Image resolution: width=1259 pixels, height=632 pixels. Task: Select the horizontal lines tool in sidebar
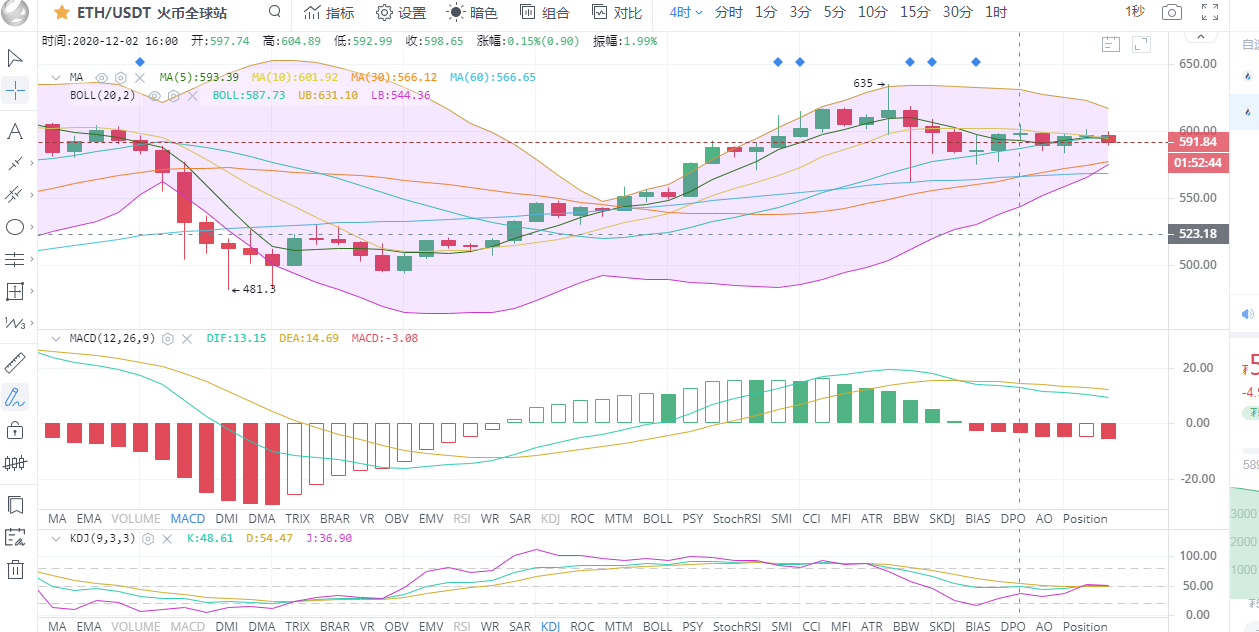pyautogui.click(x=15, y=259)
